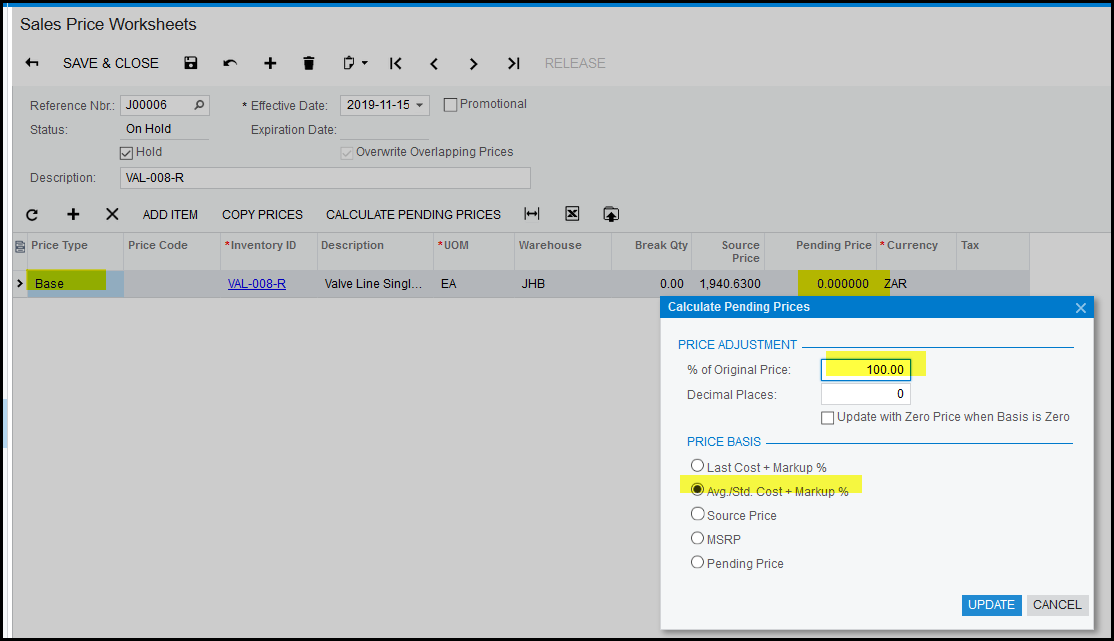This screenshot has height=641, width=1114.
Task: Toggle the Hold checkbox
Action: pos(126,153)
